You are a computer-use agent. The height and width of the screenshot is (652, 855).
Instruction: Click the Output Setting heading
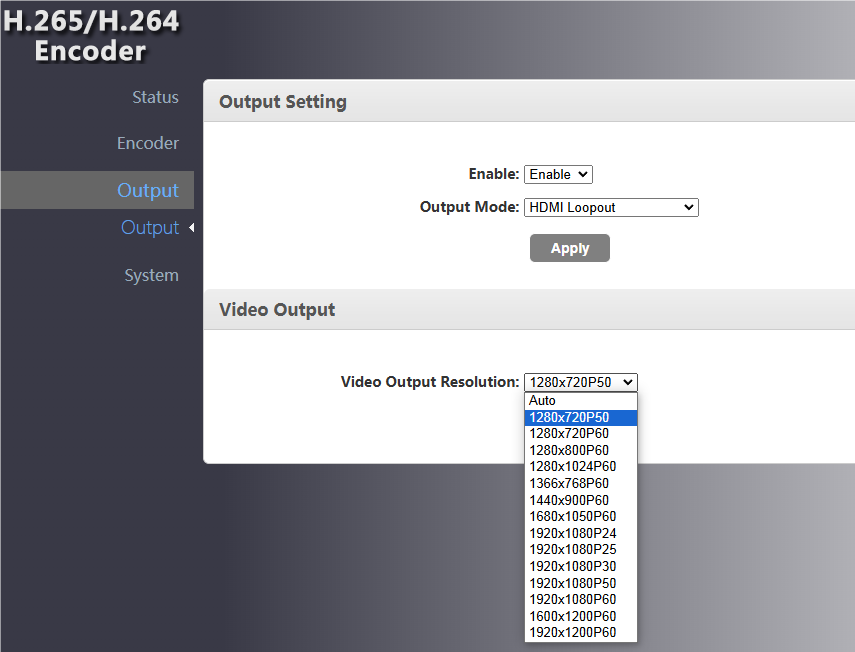[283, 102]
